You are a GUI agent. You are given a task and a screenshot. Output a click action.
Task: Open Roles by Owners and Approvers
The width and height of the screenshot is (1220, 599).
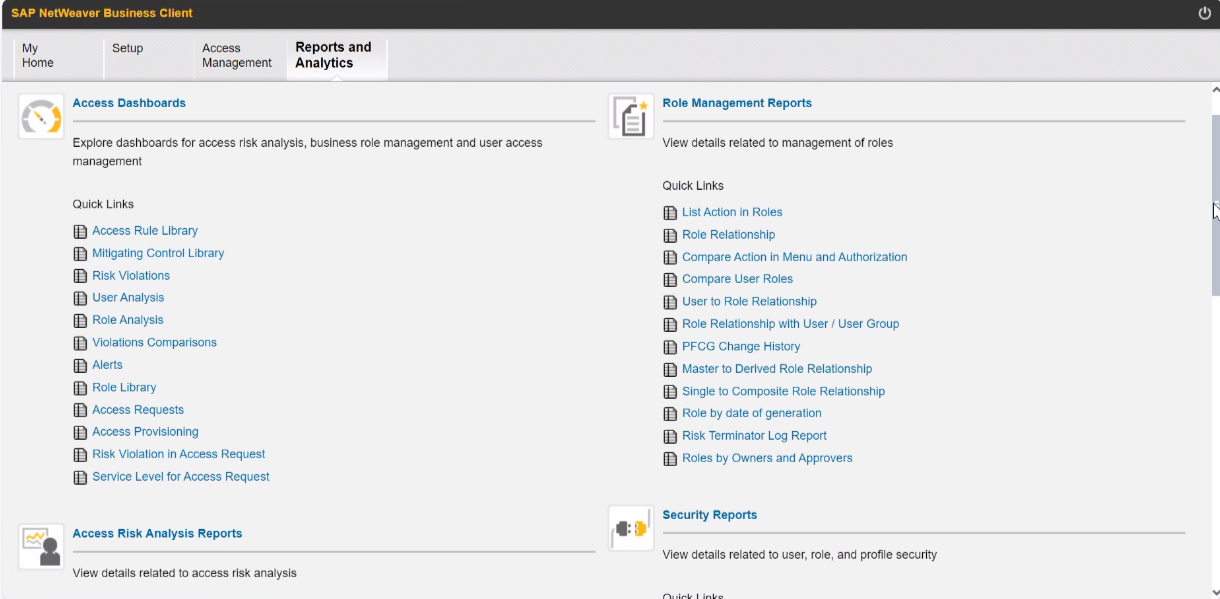(767, 458)
